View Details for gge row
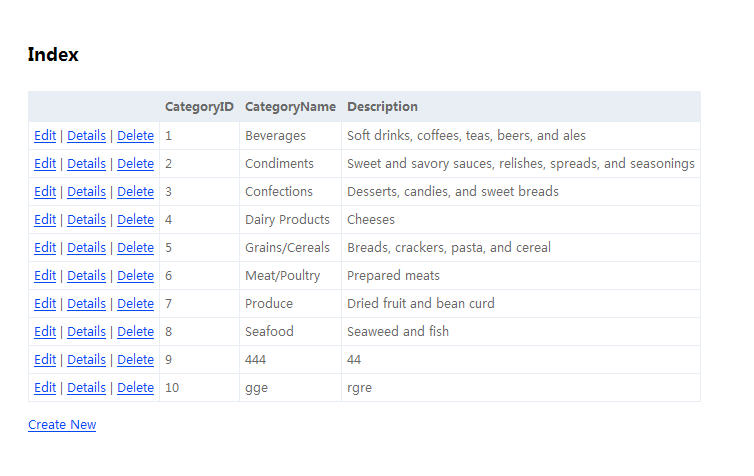 86,388
